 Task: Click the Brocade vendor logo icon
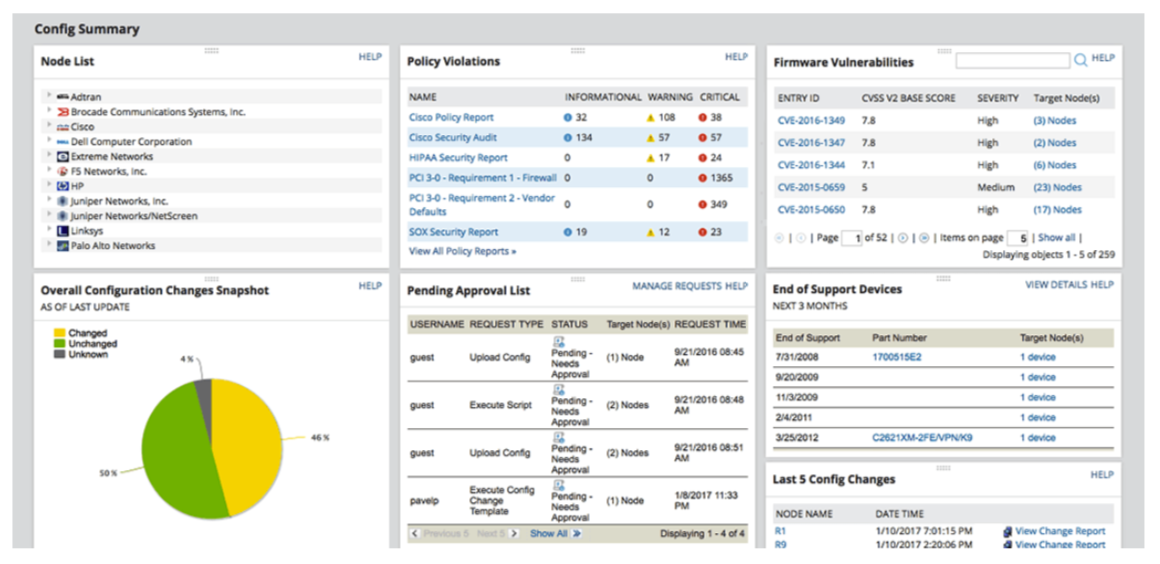coord(63,112)
